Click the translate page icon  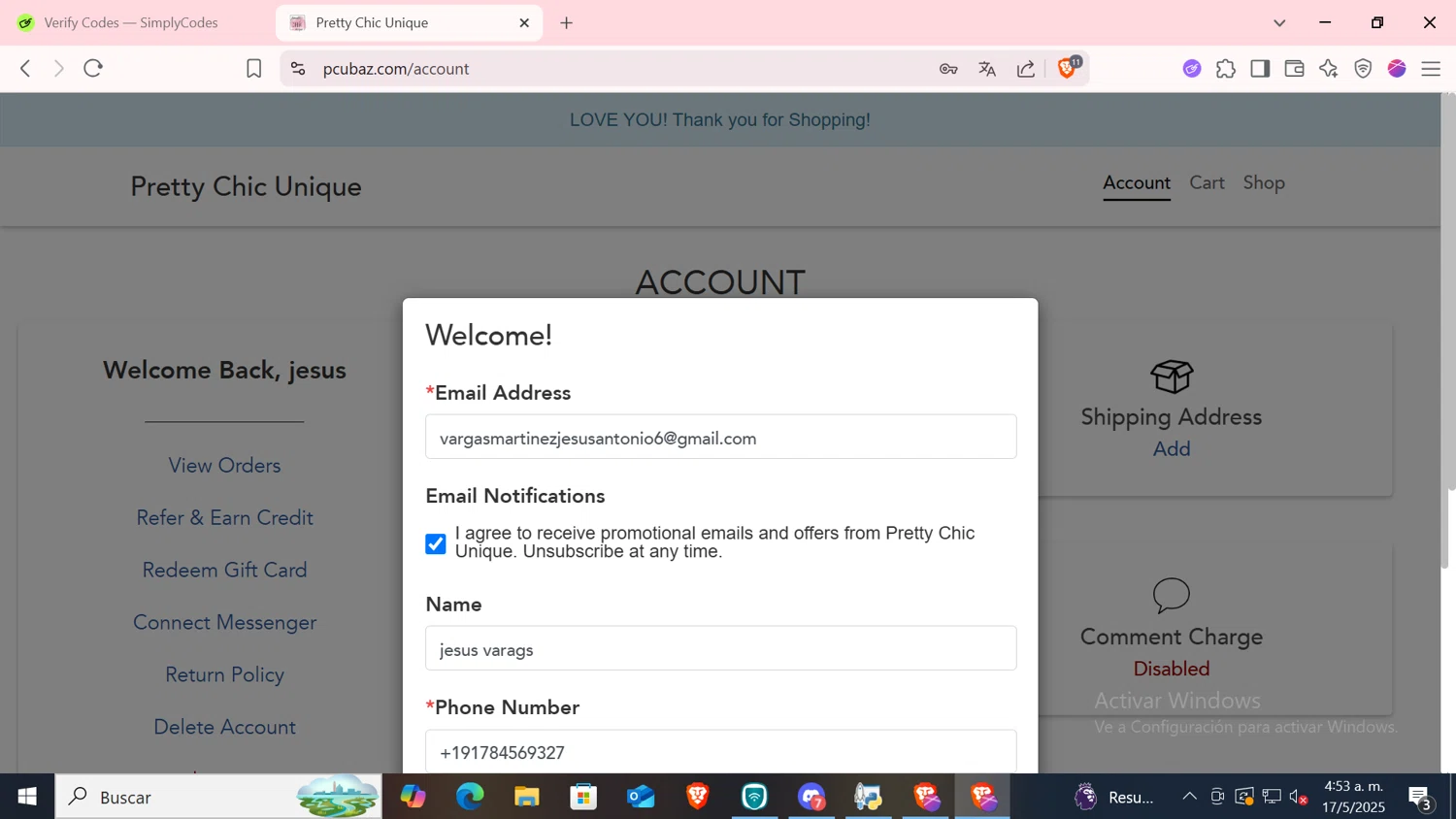(987, 68)
